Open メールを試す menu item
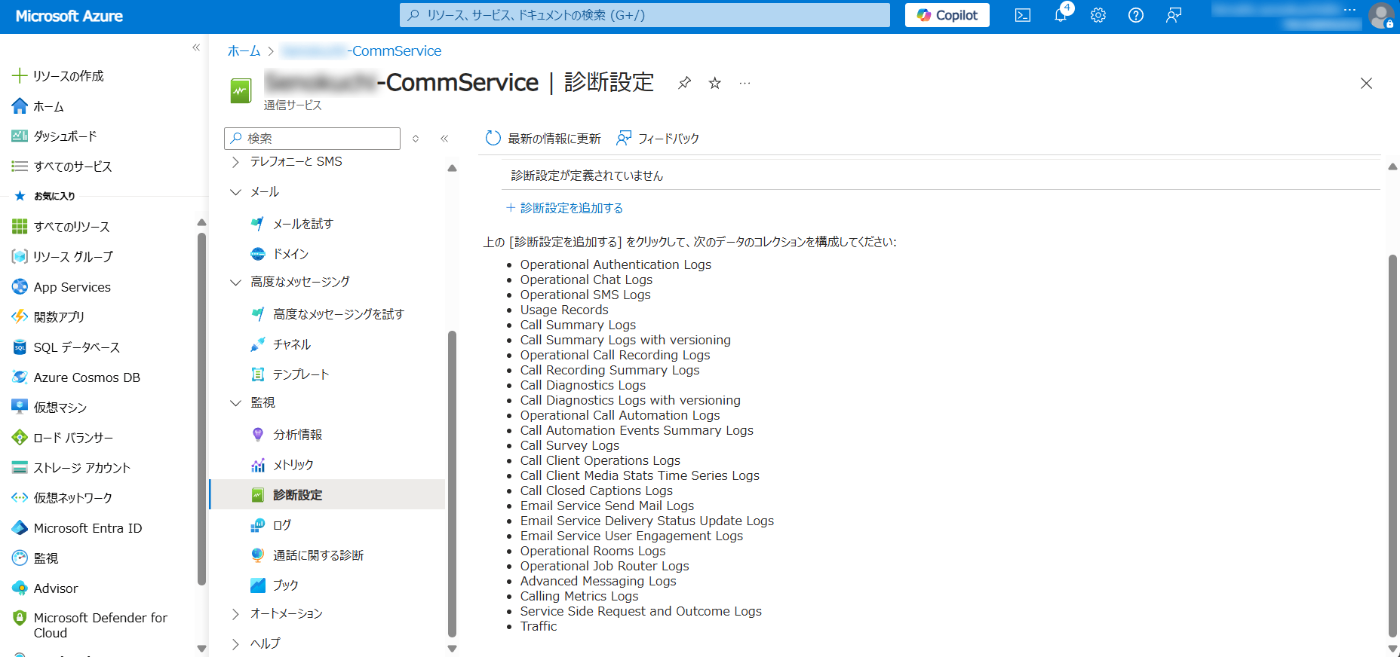The width and height of the screenshot is (1400, 657). click(x=292, y=224)
